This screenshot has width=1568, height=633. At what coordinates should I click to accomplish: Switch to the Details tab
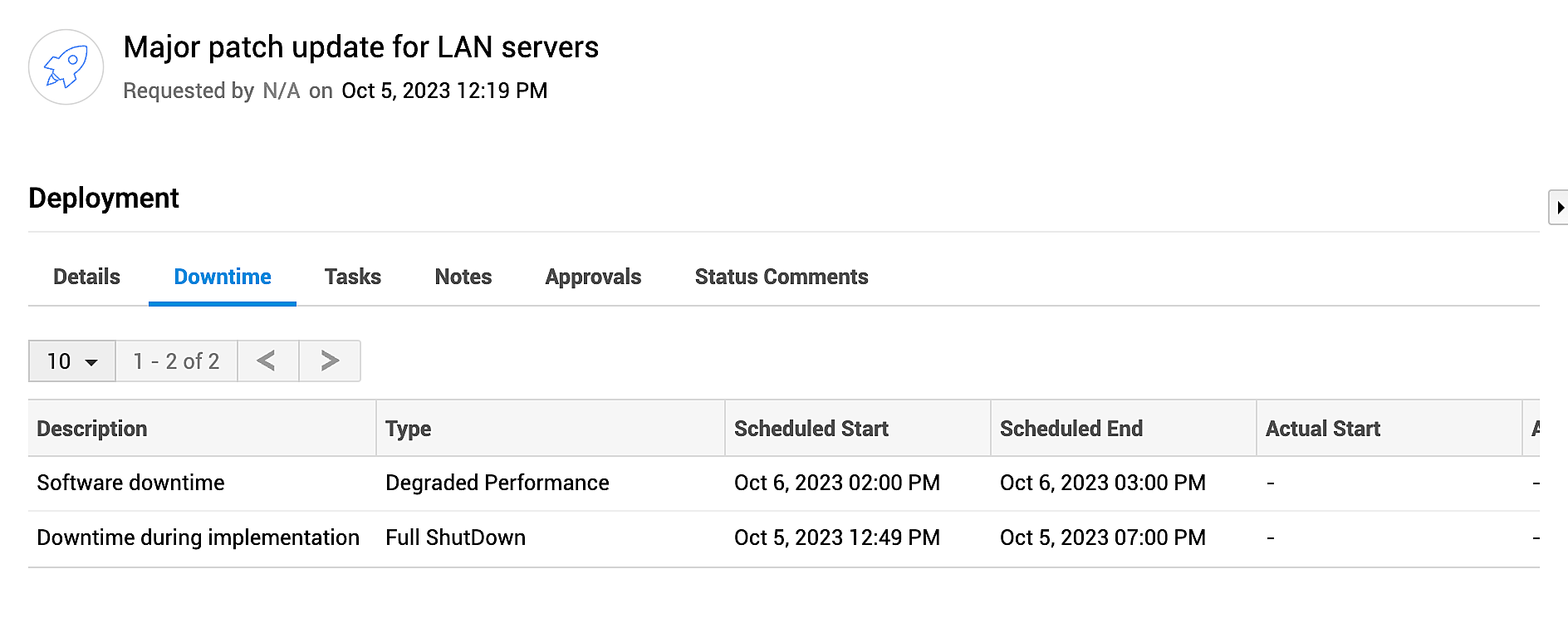86,277
